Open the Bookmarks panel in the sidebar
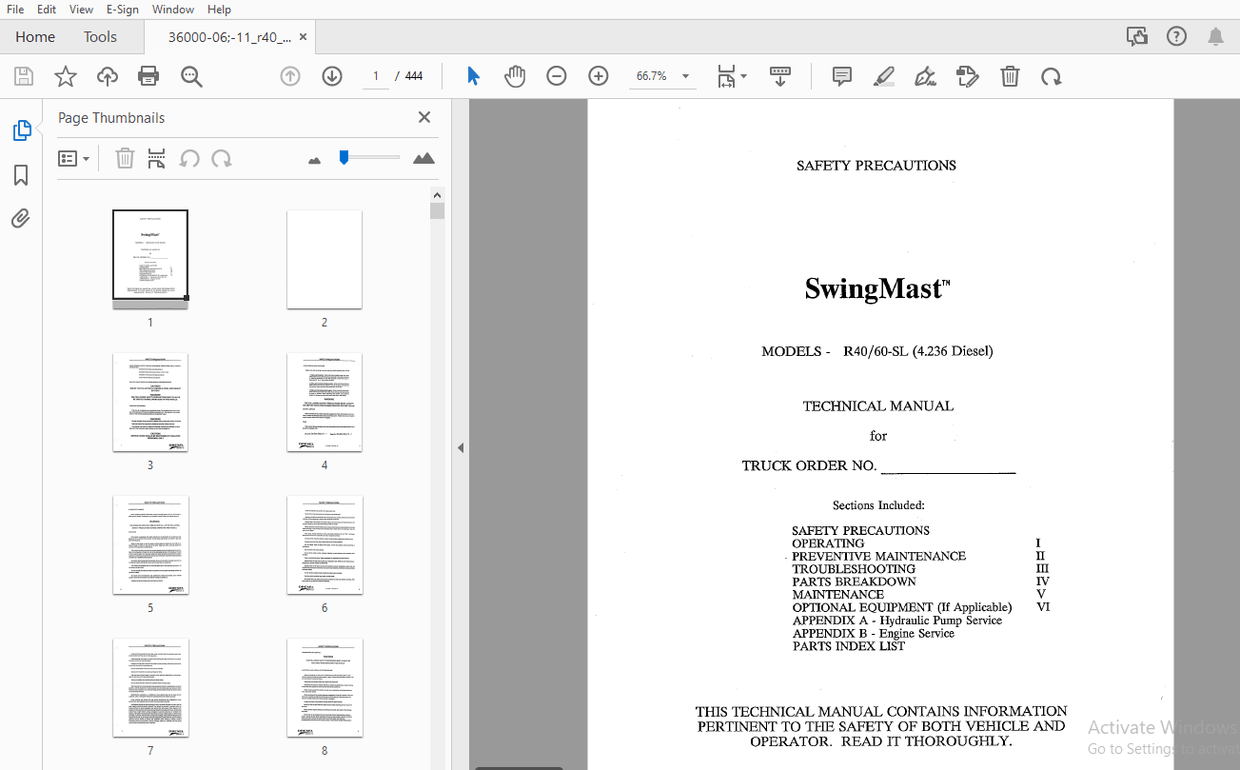 (21, 175)
